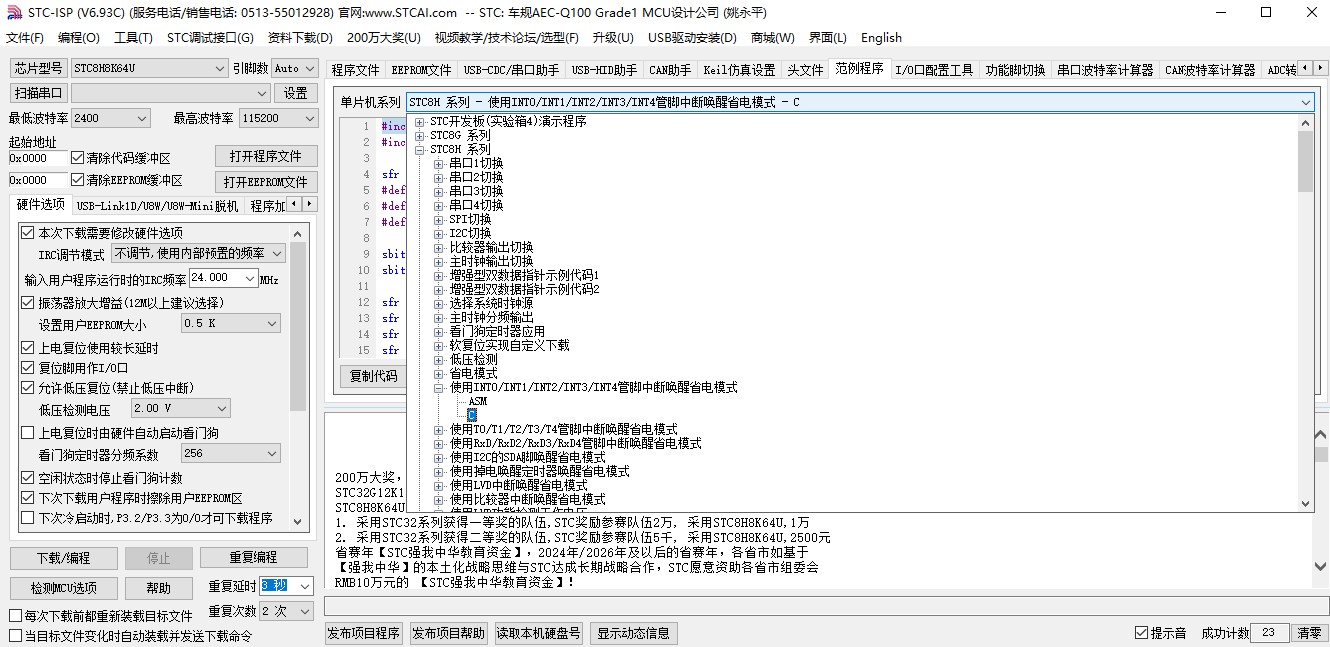The width and height of the screenshot is (1330, 647).
Task: Select 看门狗定时器应用 tree item
Action: pyautogui.click(x=497, y=331)
